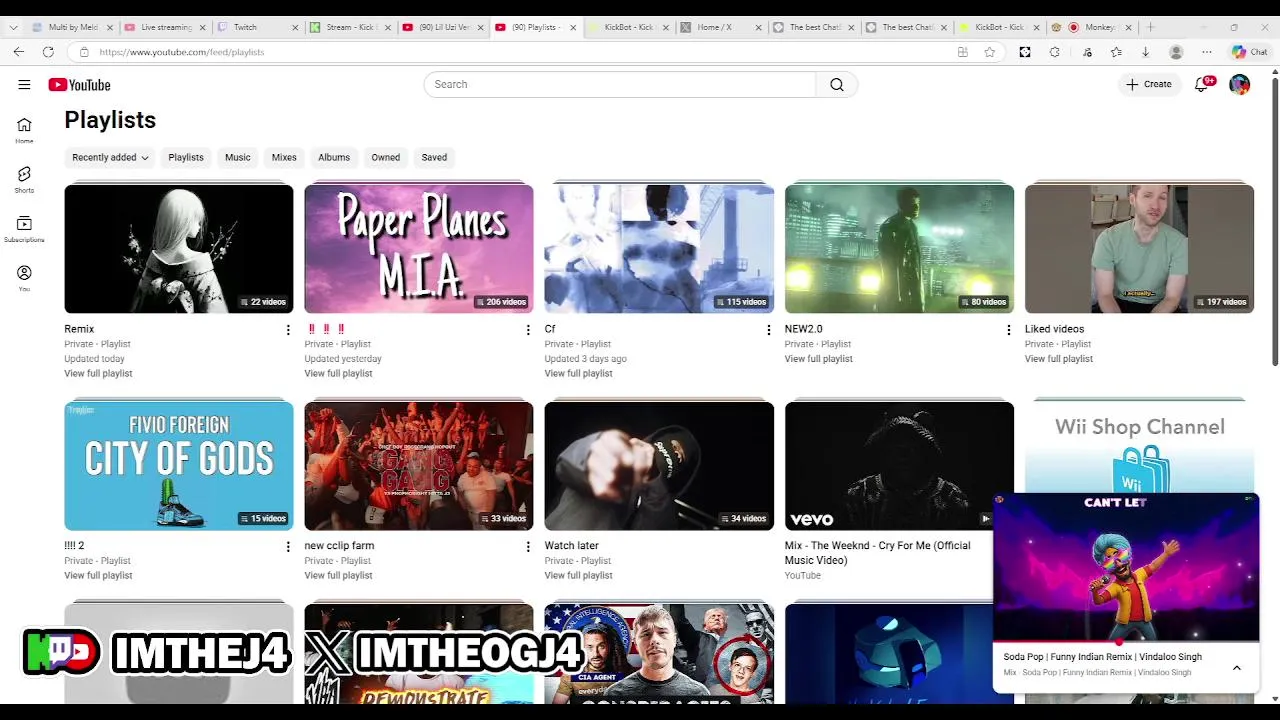Open NEW2.0 playlist three-dot menu
Screen dimensions: 1280x720
tap(1008, 330)
